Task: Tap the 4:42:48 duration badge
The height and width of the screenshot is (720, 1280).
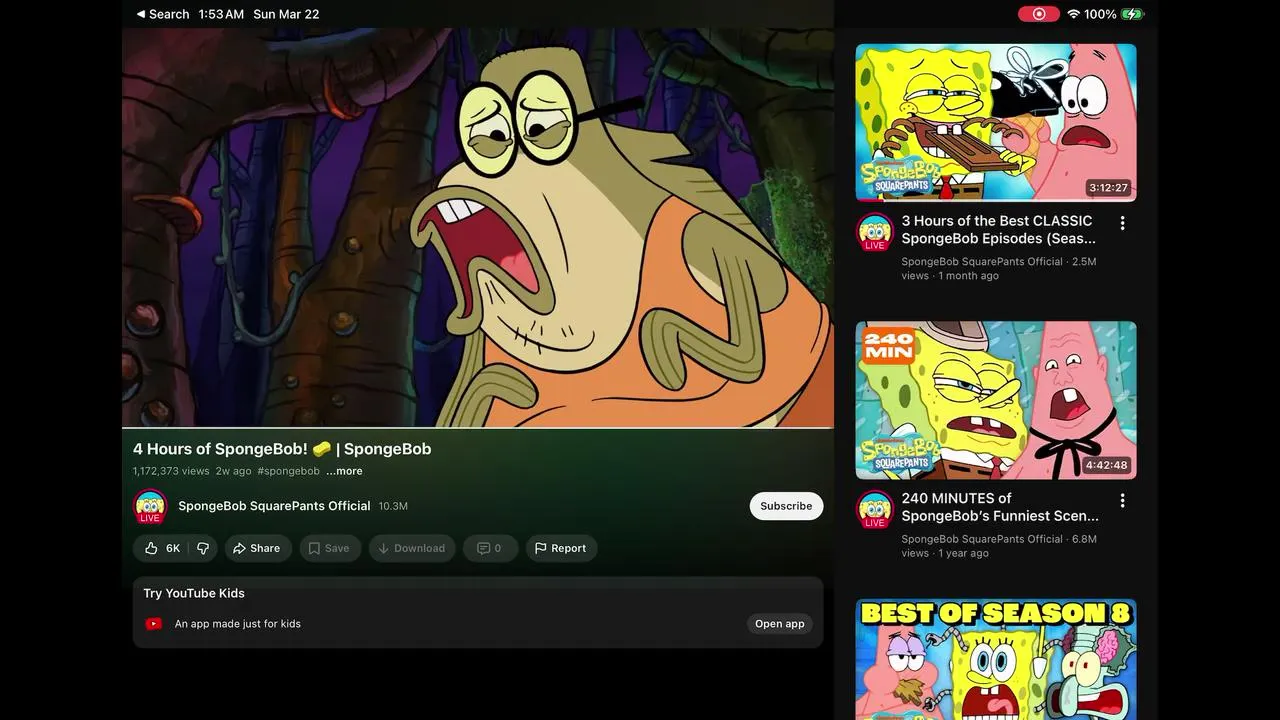Action: pos(1107,465)
